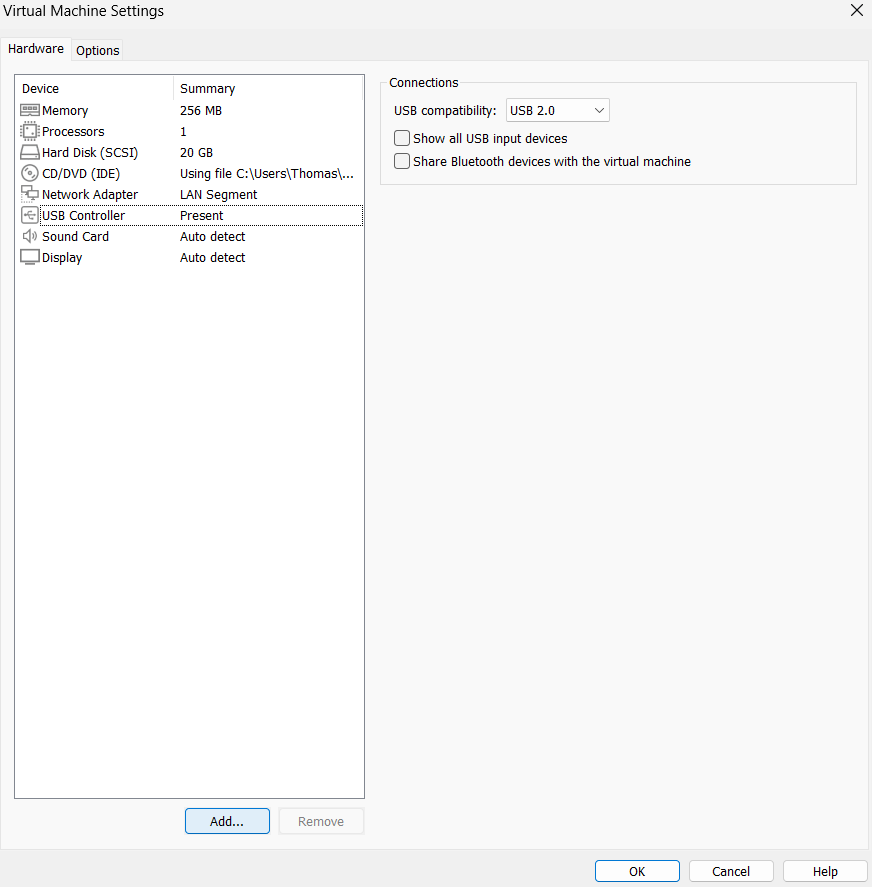
Task: Click the Cancel button
Action: tap(731, 871)
